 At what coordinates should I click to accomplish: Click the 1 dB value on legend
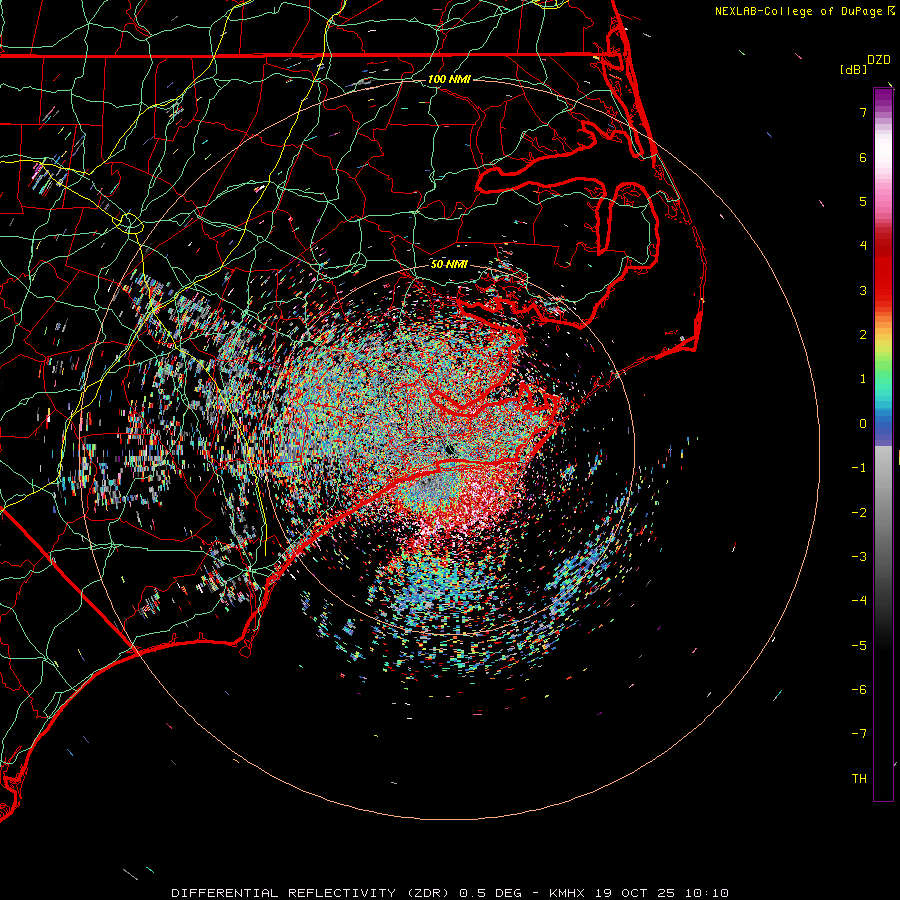[x=863, y=379]
